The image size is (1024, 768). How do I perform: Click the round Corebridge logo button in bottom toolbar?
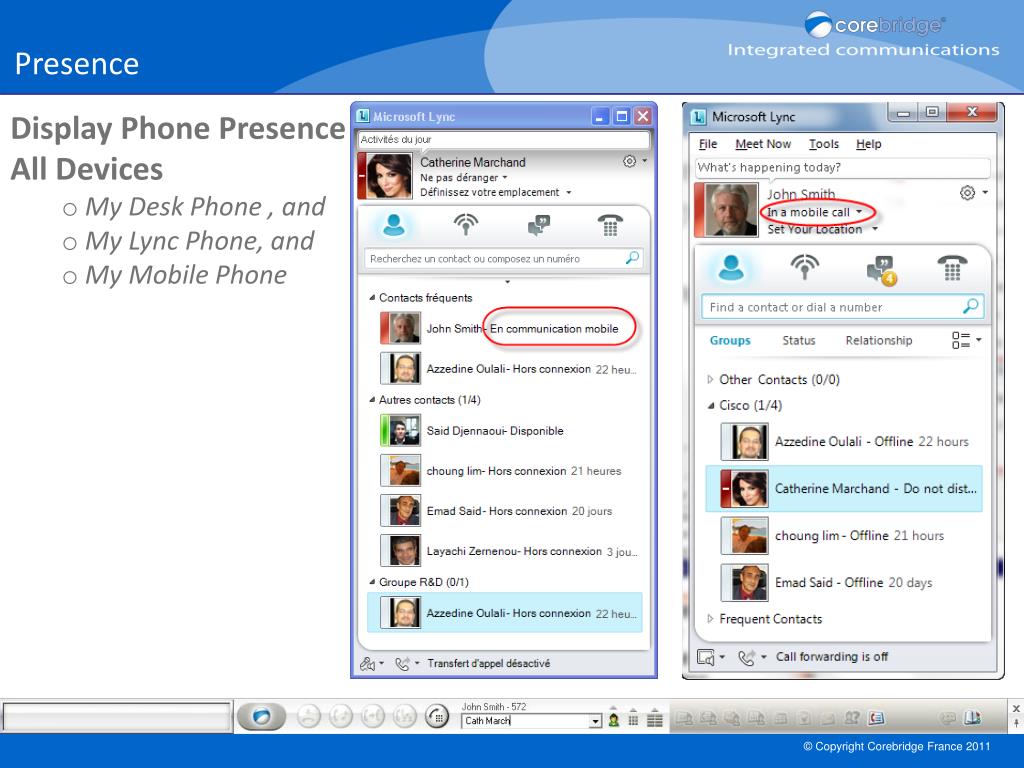point(261,716)
